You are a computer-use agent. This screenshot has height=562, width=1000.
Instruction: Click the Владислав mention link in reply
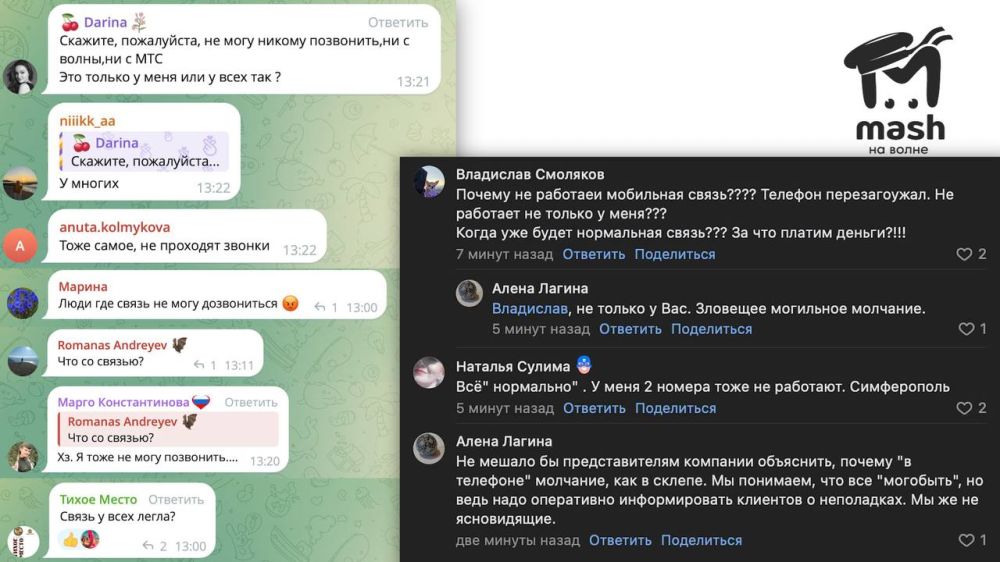click(529, 309)
